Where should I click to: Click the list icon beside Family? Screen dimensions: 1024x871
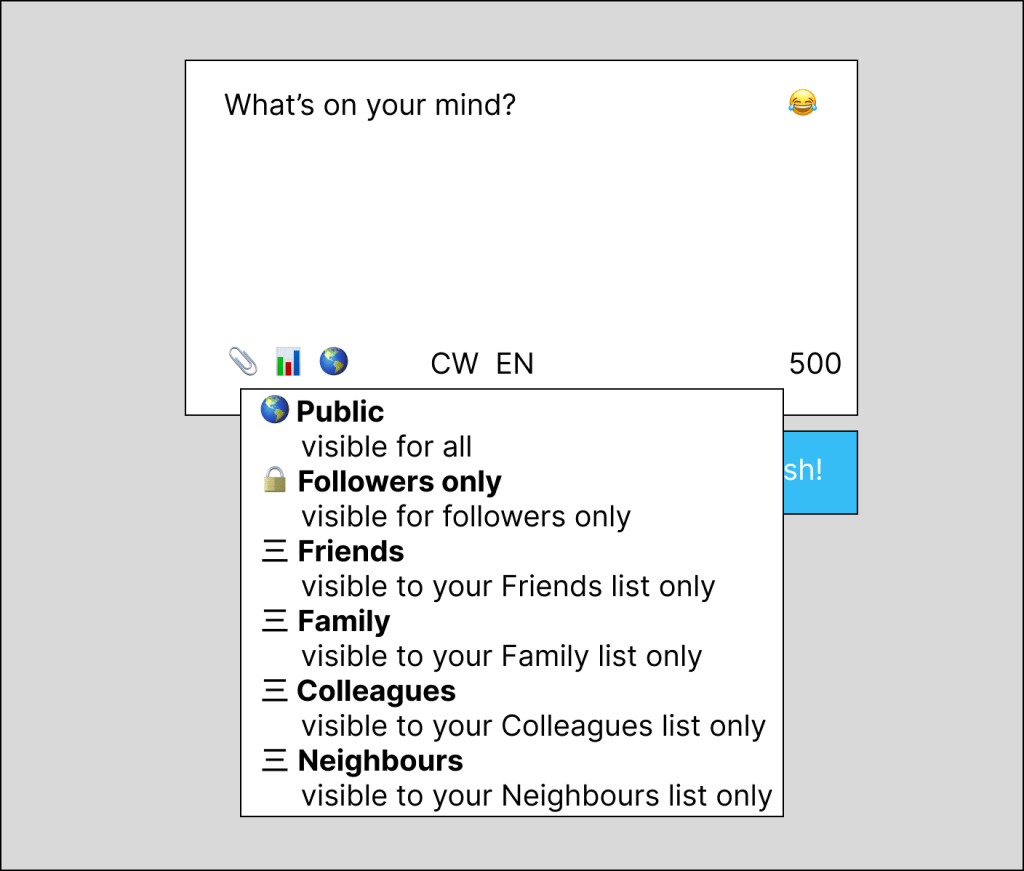pyautogui.click(x=274, y=622)
